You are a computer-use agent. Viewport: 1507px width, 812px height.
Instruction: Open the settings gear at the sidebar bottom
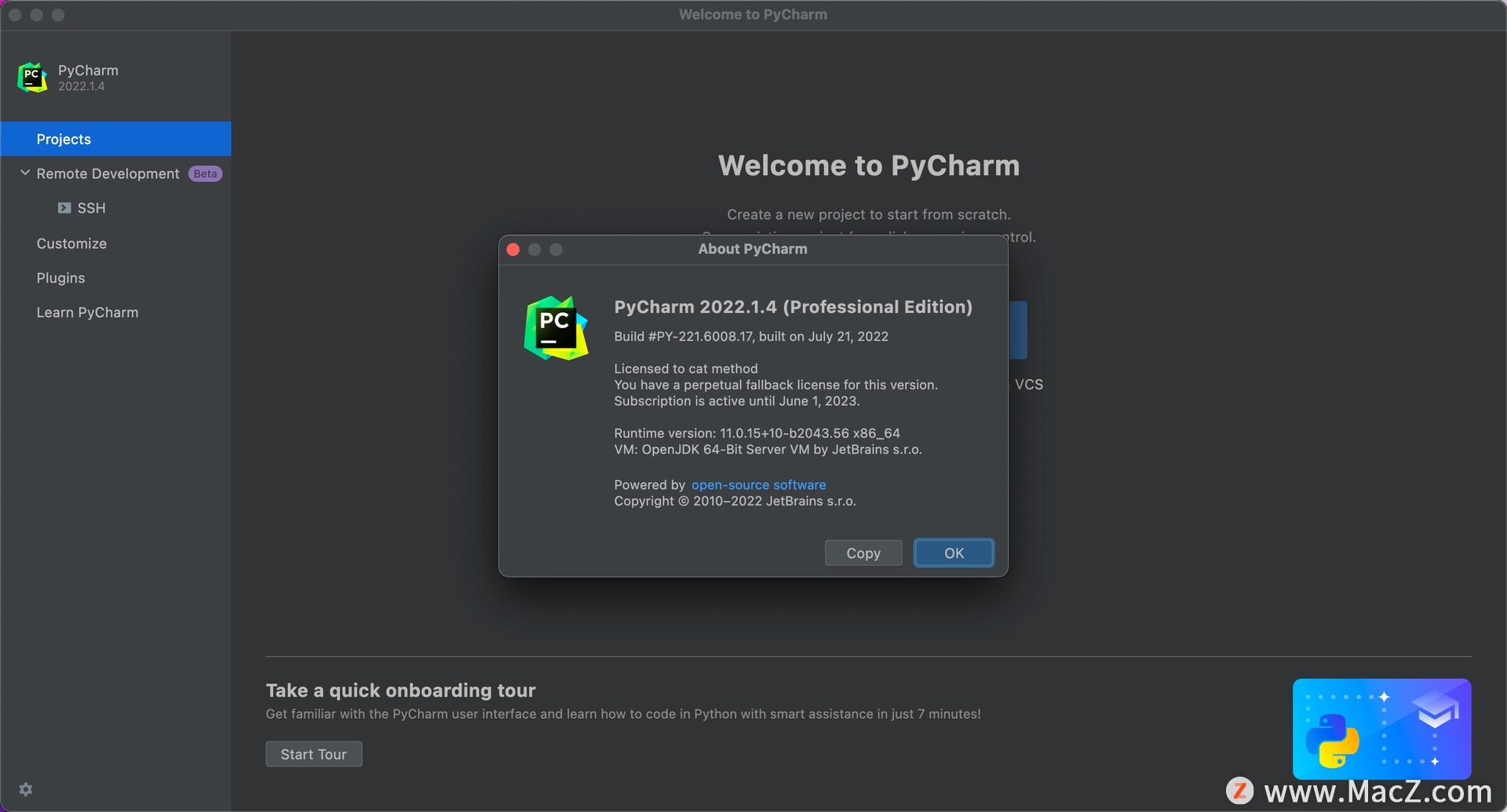(26, 789)
